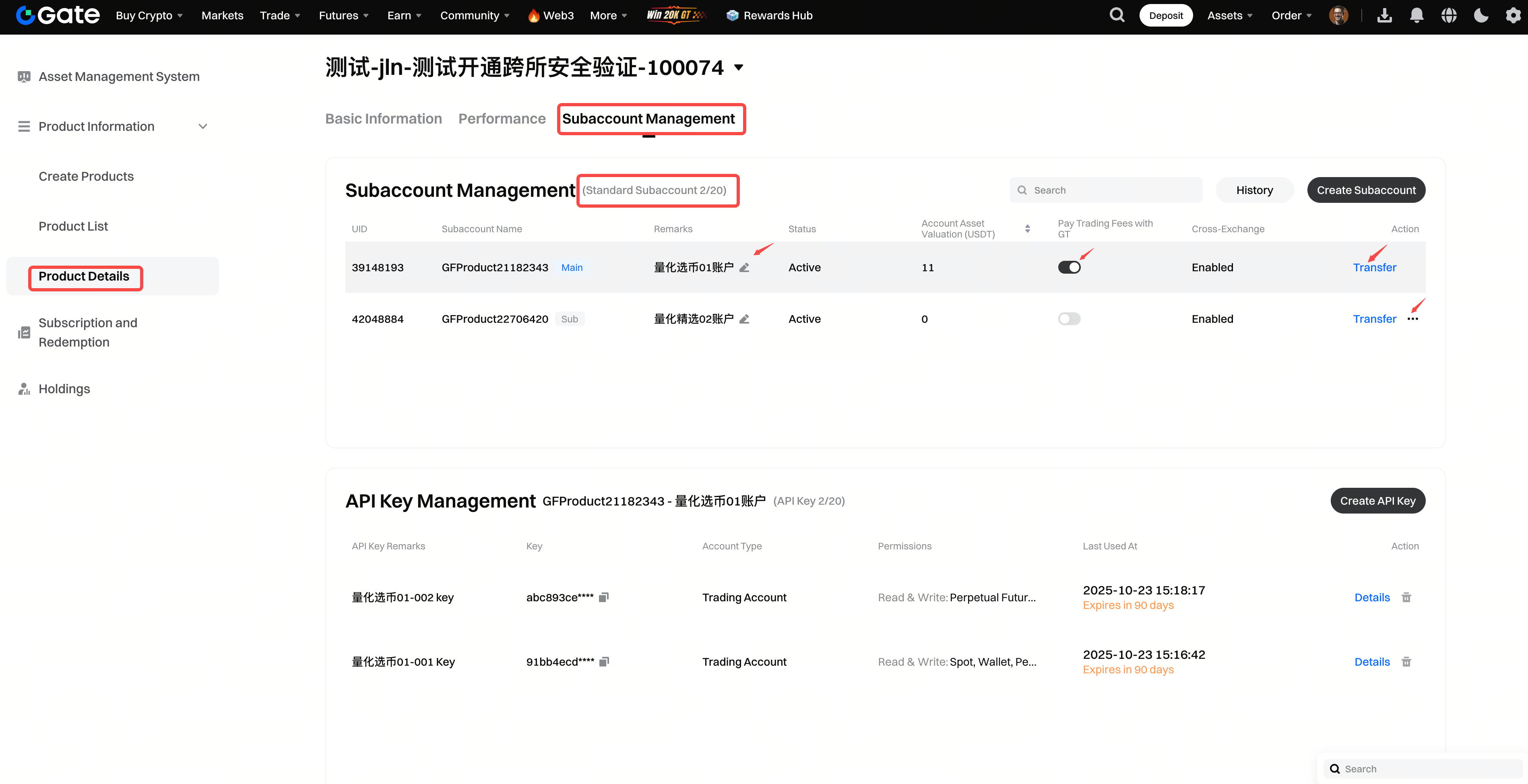Image resolution: width=1528 pixels, height=784 pixels.
Task: Collapse the Product Information section
Action: pyautogui.click(x=203, y=126)
